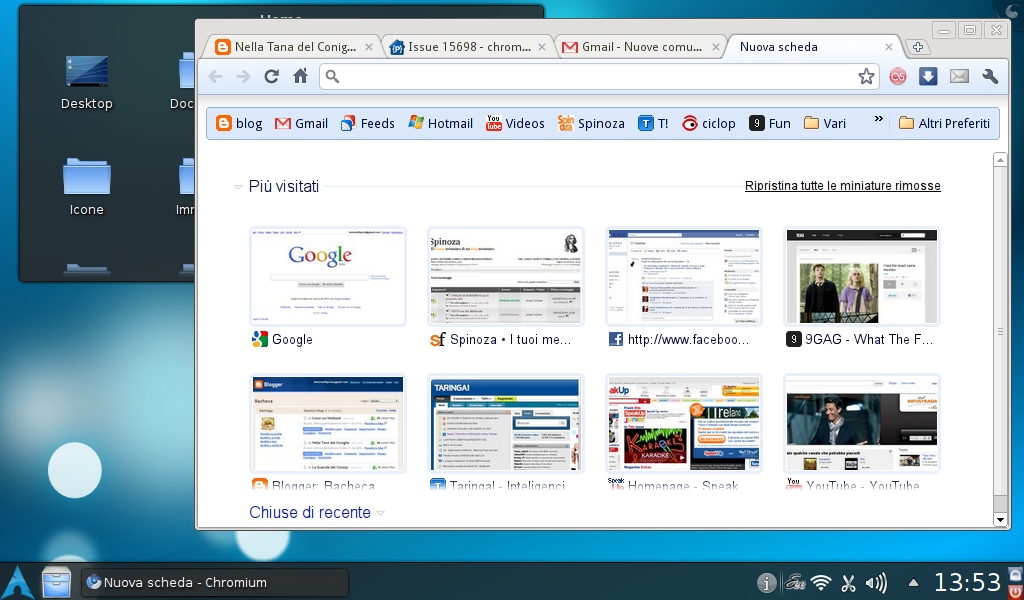Open the blue download arrow extension
The width and height of the screenshot is (1024, 600).
(x=928, y=76)
